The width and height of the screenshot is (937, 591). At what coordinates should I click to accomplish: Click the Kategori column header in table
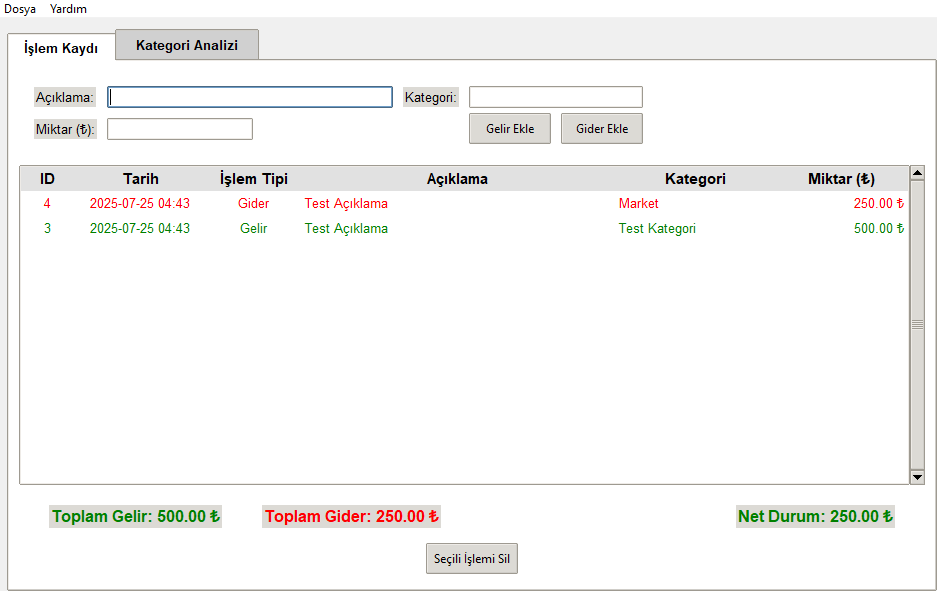695,179
